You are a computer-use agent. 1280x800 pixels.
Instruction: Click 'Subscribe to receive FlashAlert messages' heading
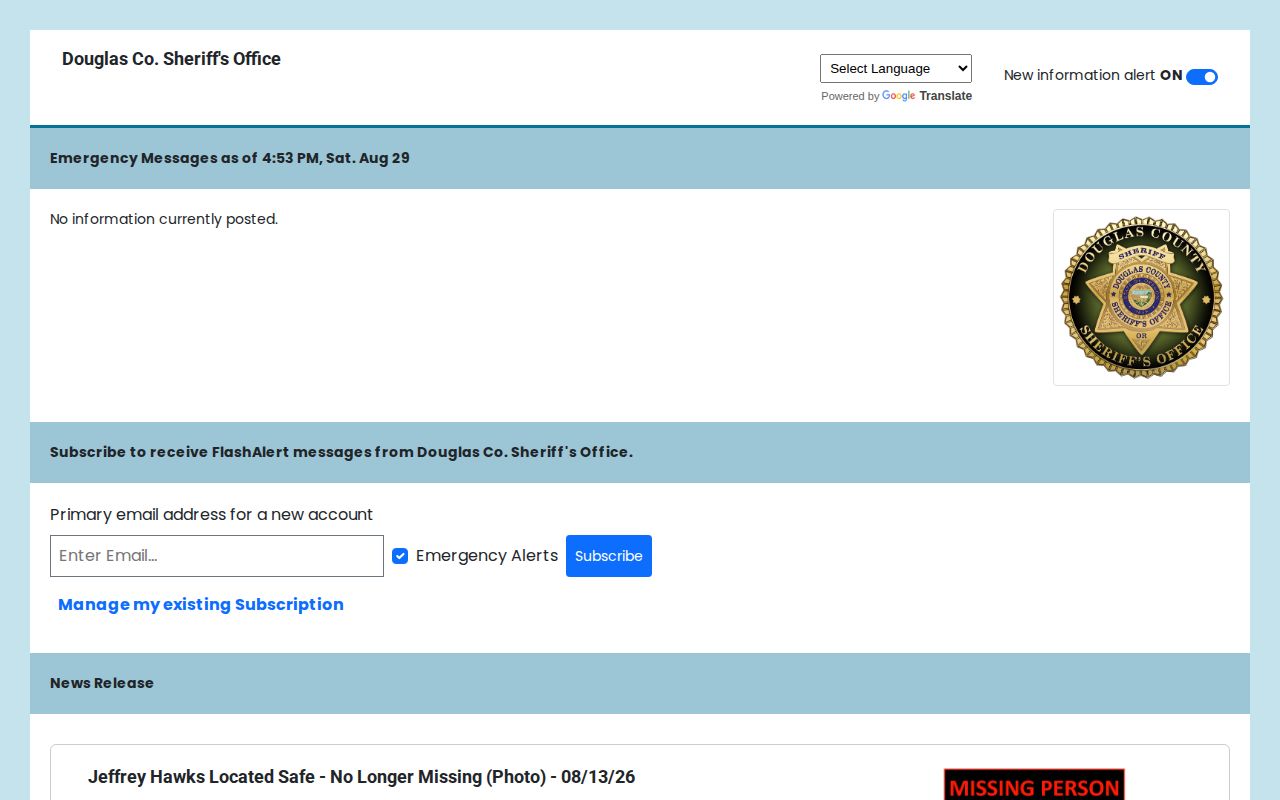341,452
